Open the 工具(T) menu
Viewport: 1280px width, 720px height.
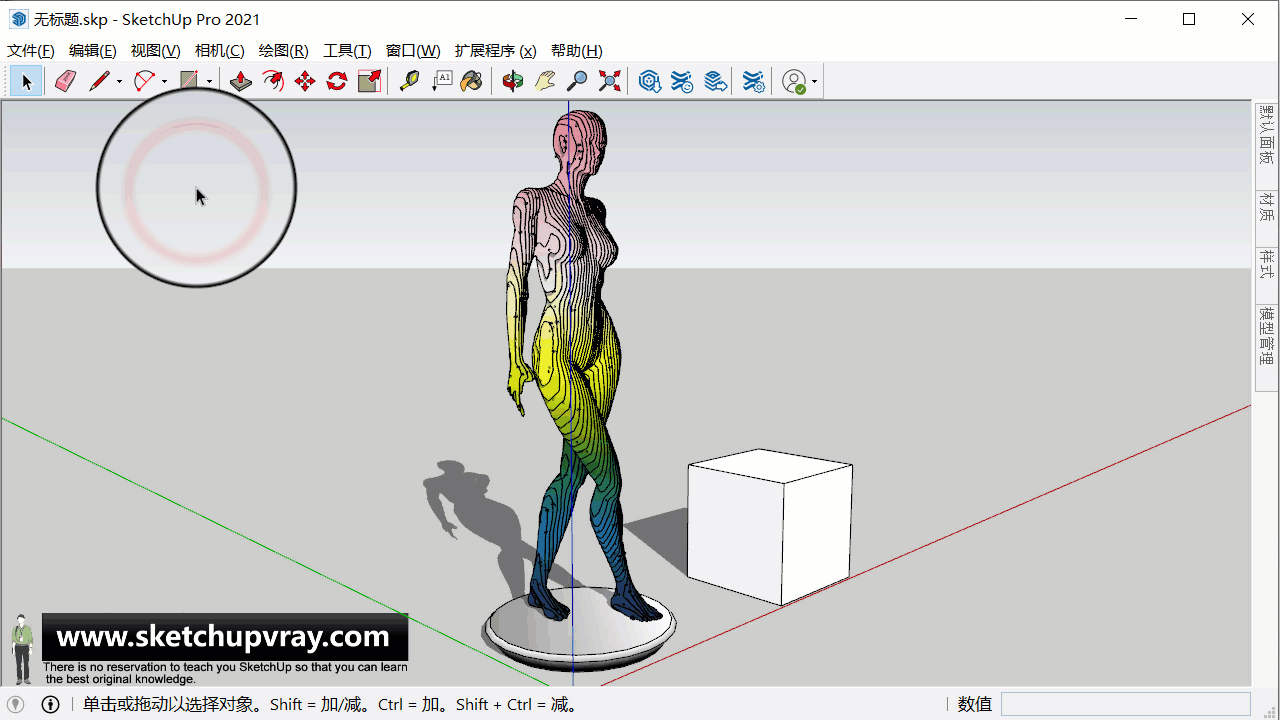(x=347, y=51)
